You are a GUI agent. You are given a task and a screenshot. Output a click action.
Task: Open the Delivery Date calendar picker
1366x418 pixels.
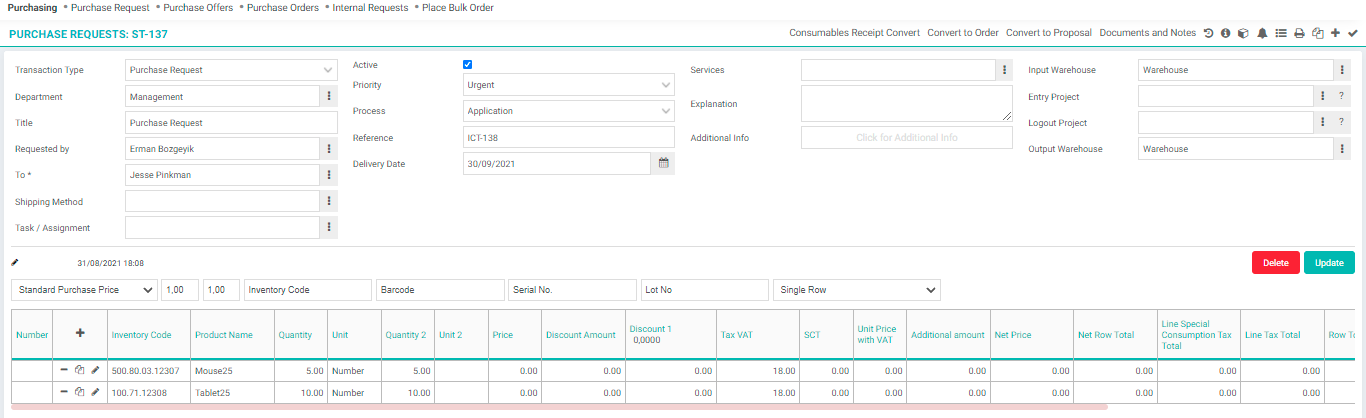tap(663, 163)
